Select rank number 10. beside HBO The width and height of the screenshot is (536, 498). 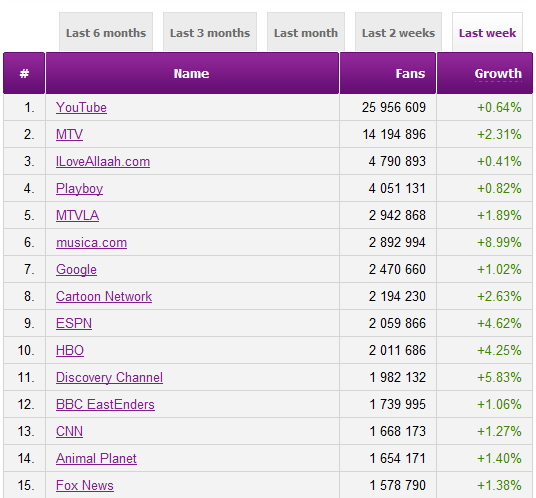pyautogui.click(x=26, y=350)
